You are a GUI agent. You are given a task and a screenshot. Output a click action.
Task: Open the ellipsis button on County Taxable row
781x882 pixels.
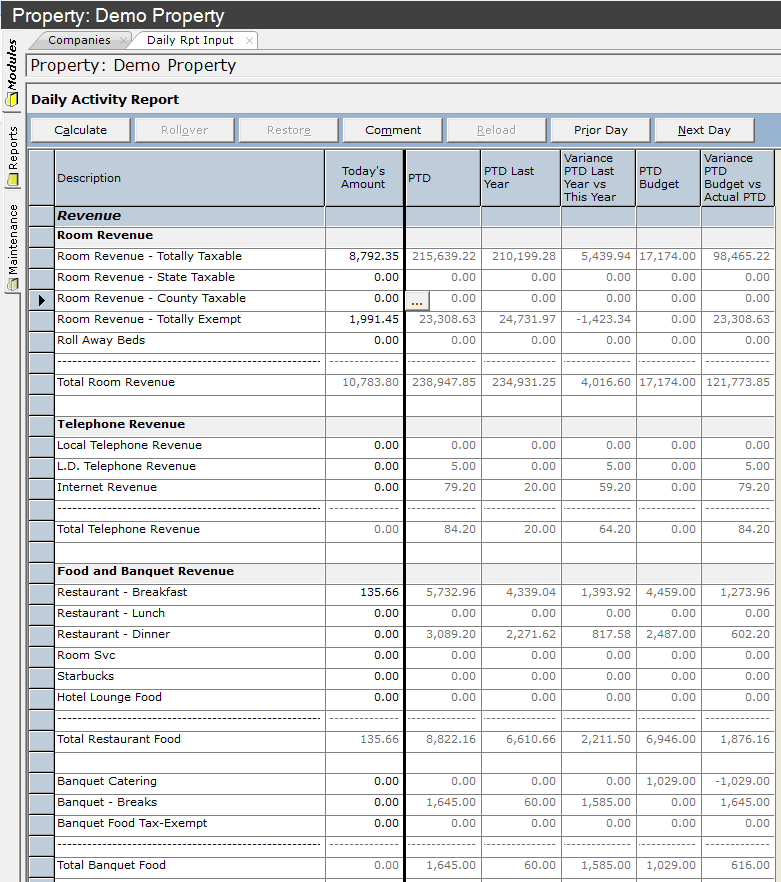[x=417, y=299]
